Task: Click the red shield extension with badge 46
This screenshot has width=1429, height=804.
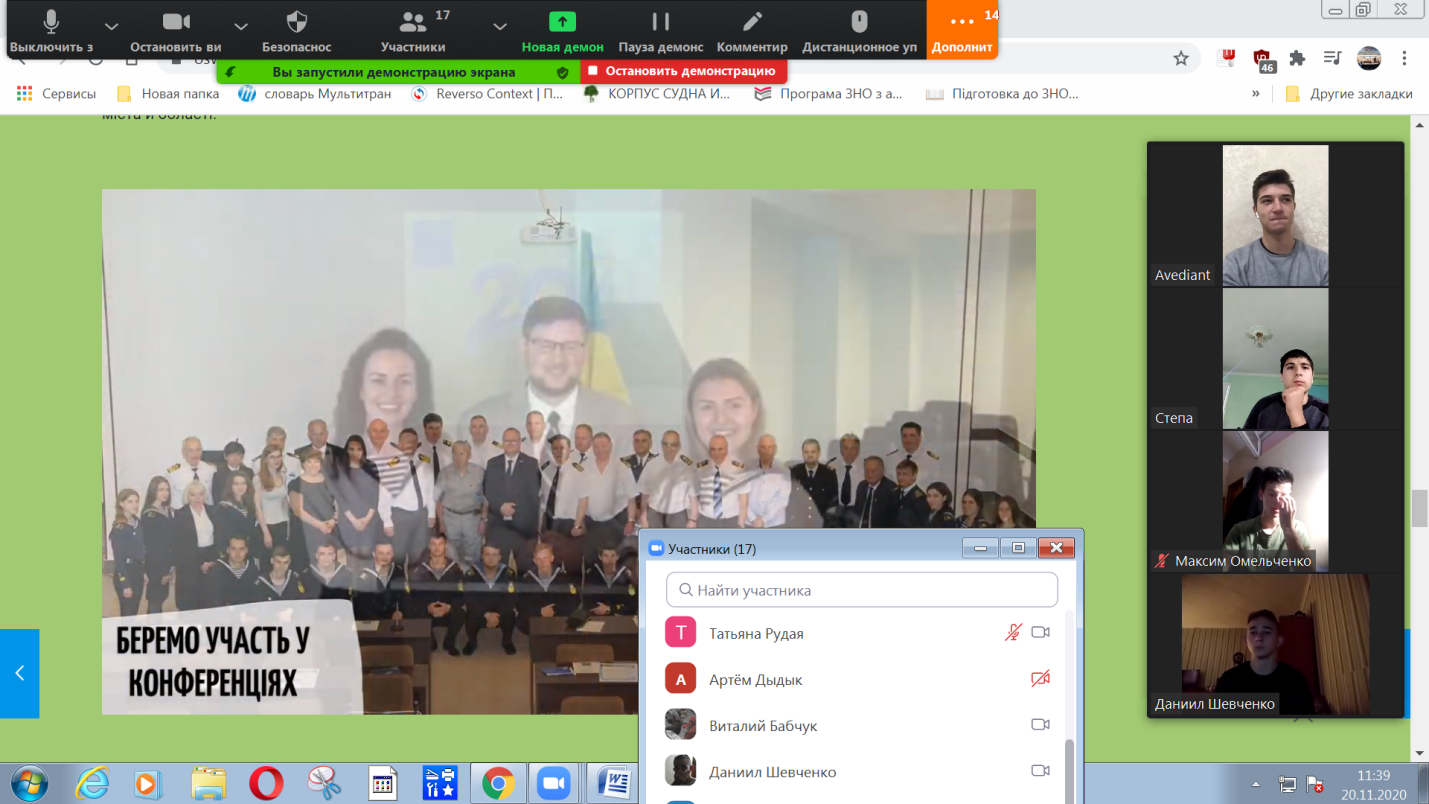Action: (x=1263, y=60)
